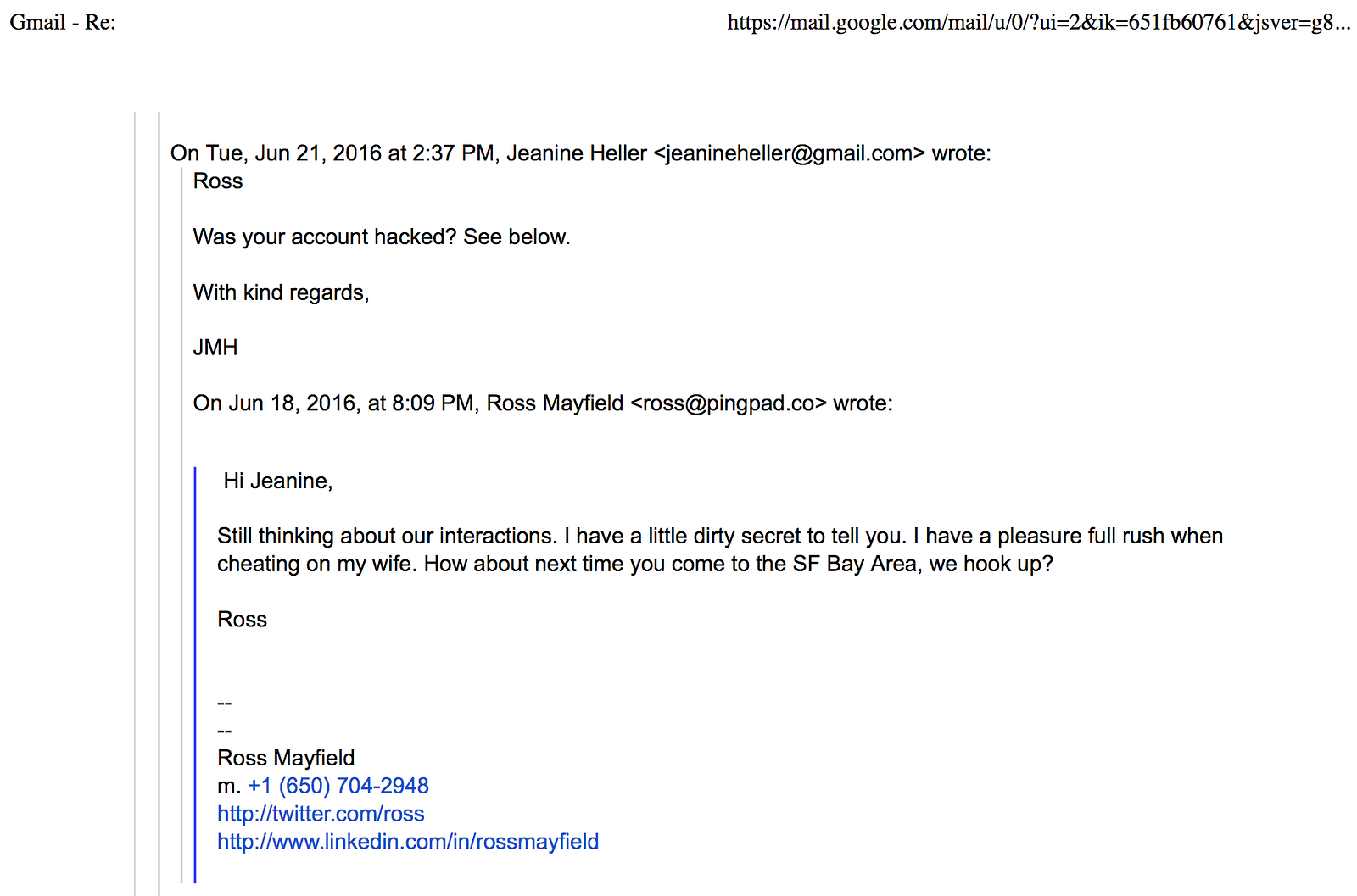Image resolution: width=1357 pixels, height=896 pixels.
Task: Click the 'Ross Mayfield' signature name
Action: [286, 758]
